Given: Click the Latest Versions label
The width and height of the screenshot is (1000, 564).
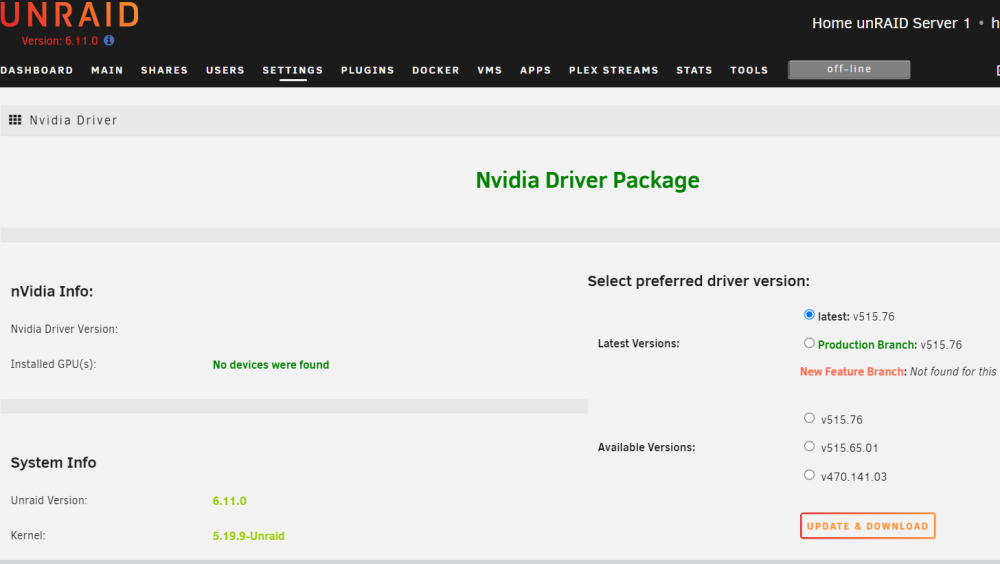Looking at the screenshot, I should [638, 343].
